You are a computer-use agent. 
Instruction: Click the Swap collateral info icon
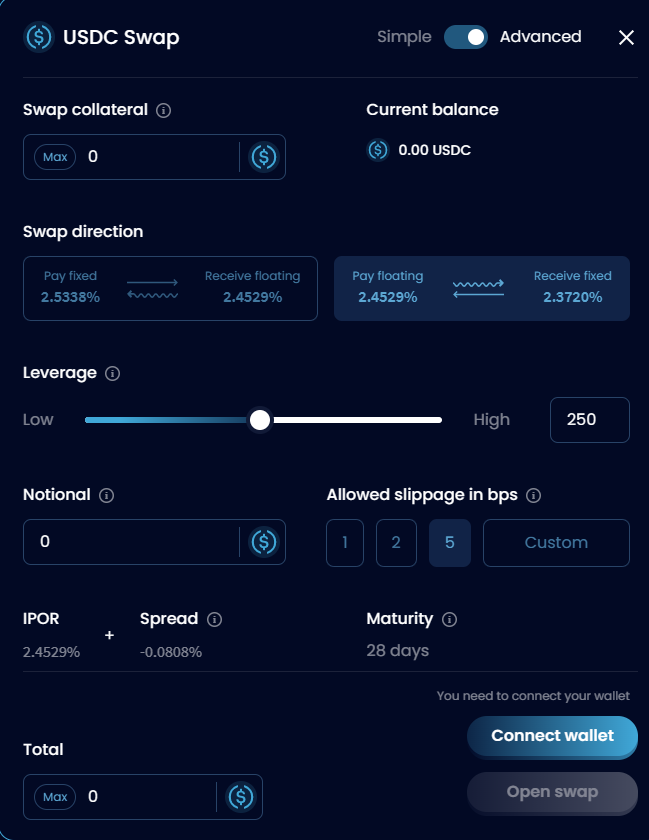[163, 110]
